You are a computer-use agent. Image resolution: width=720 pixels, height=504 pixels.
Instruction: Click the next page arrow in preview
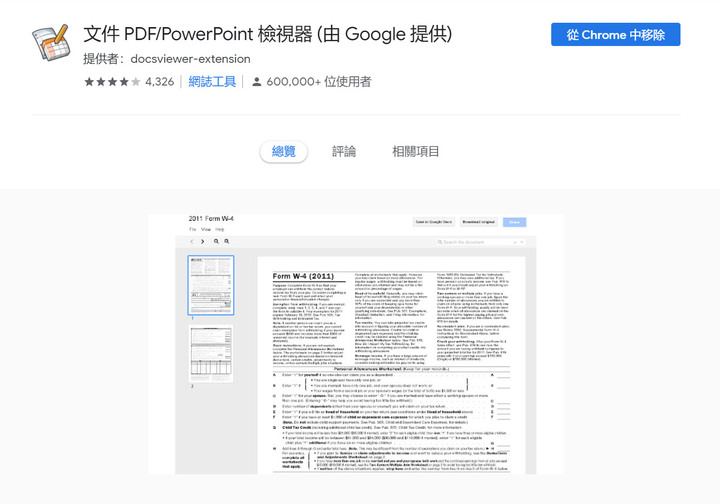(x=202, y=241)
